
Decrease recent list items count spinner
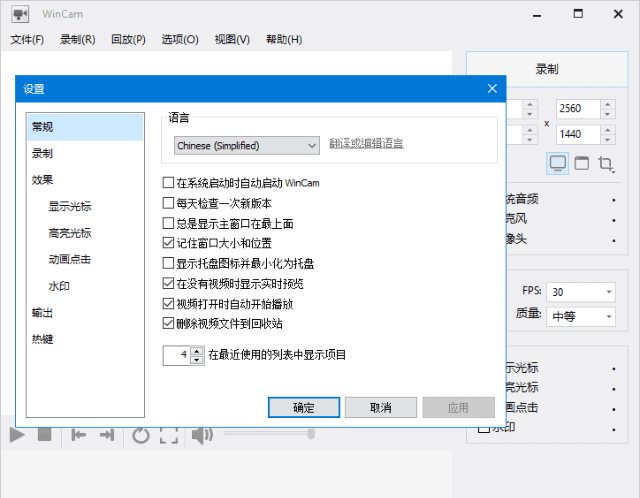pos(197,360)
